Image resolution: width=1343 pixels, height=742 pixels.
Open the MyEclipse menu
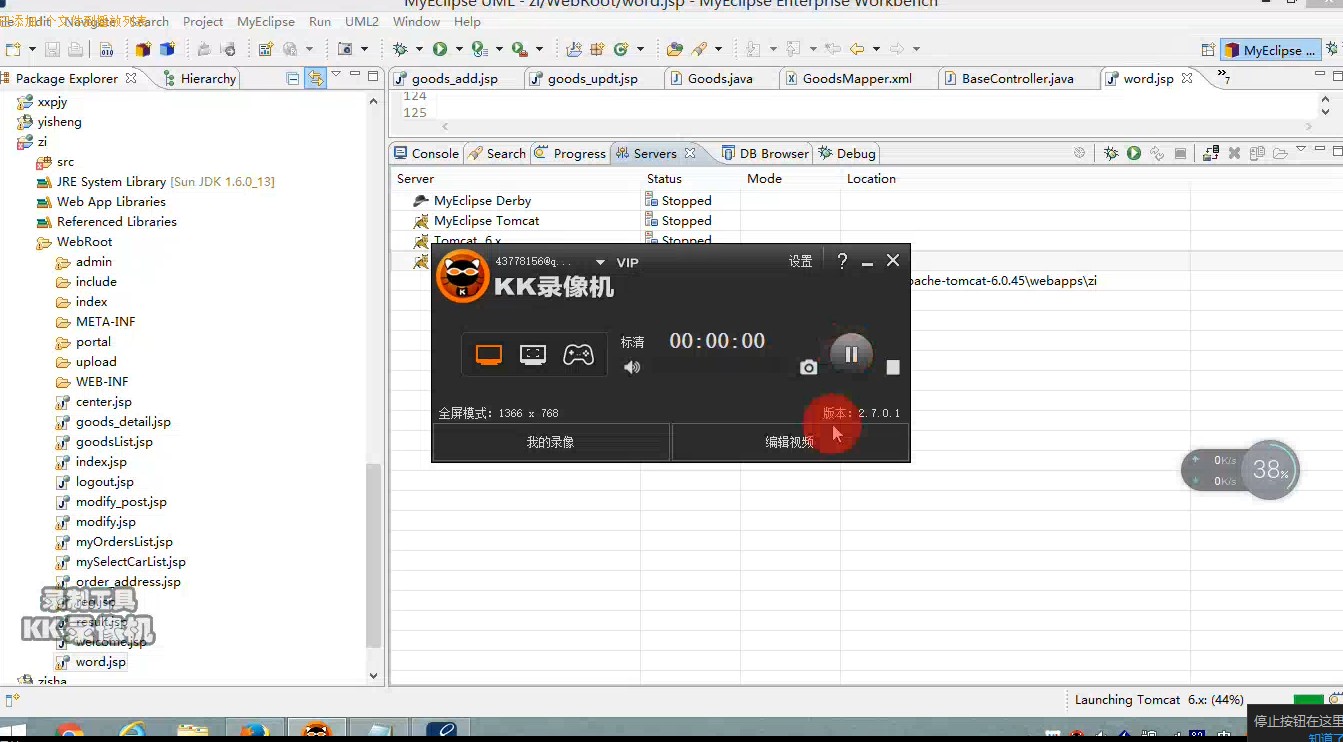[x=266, y=21]
